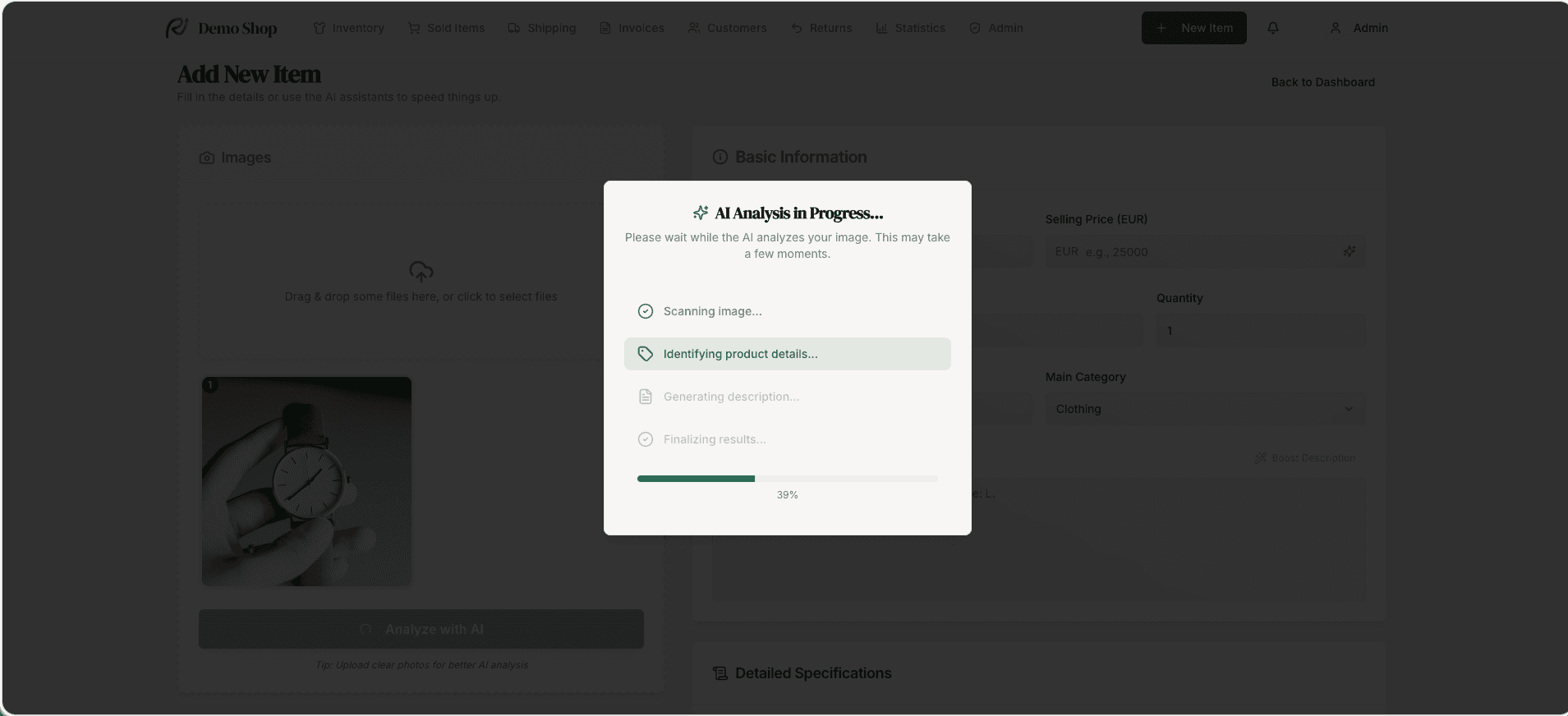The height and width of the screenshot is (716, 1568).
Task: Click the upload cloud icon in dropzone
Action: [421, 271]
